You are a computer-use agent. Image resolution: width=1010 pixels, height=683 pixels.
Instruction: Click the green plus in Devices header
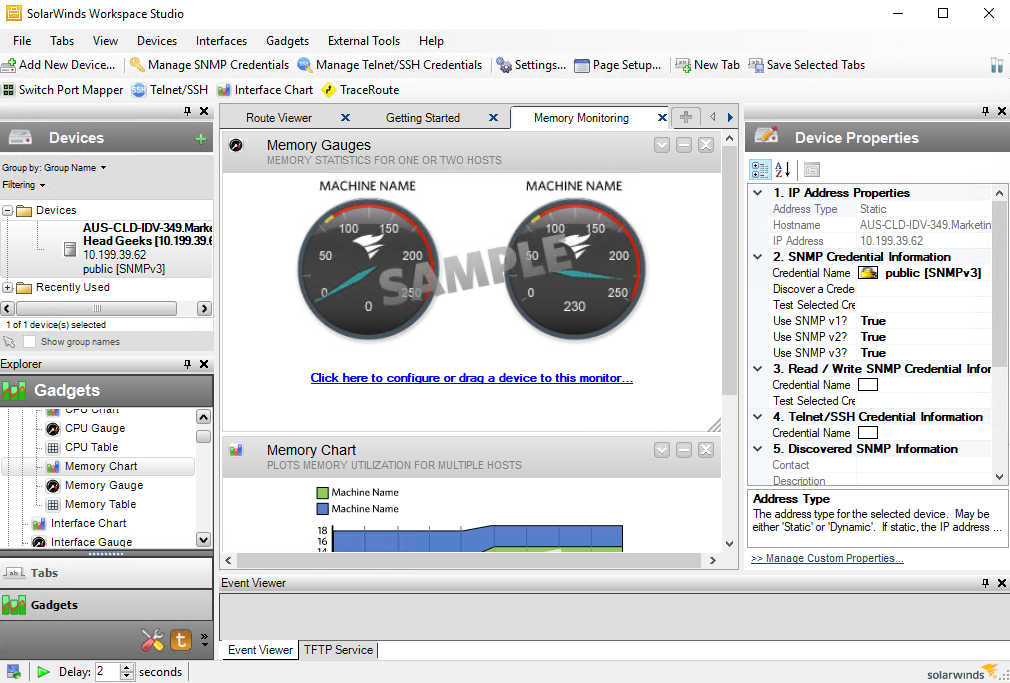click(x=201, y=139)
